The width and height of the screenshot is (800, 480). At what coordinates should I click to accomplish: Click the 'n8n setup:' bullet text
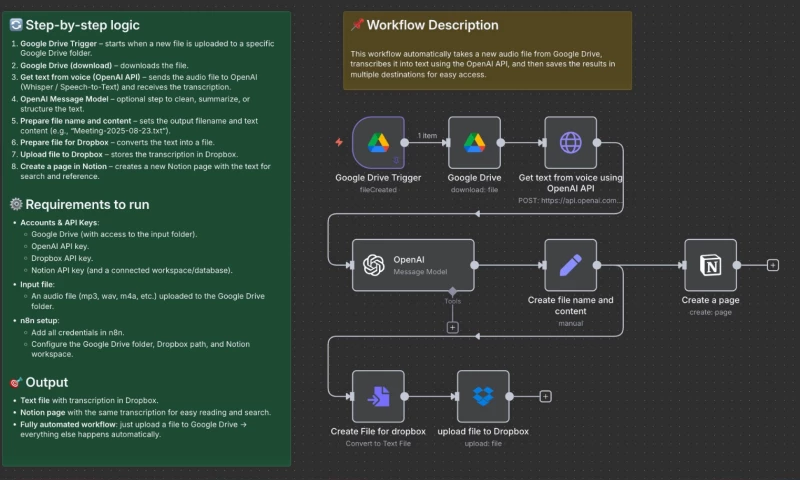40,320
